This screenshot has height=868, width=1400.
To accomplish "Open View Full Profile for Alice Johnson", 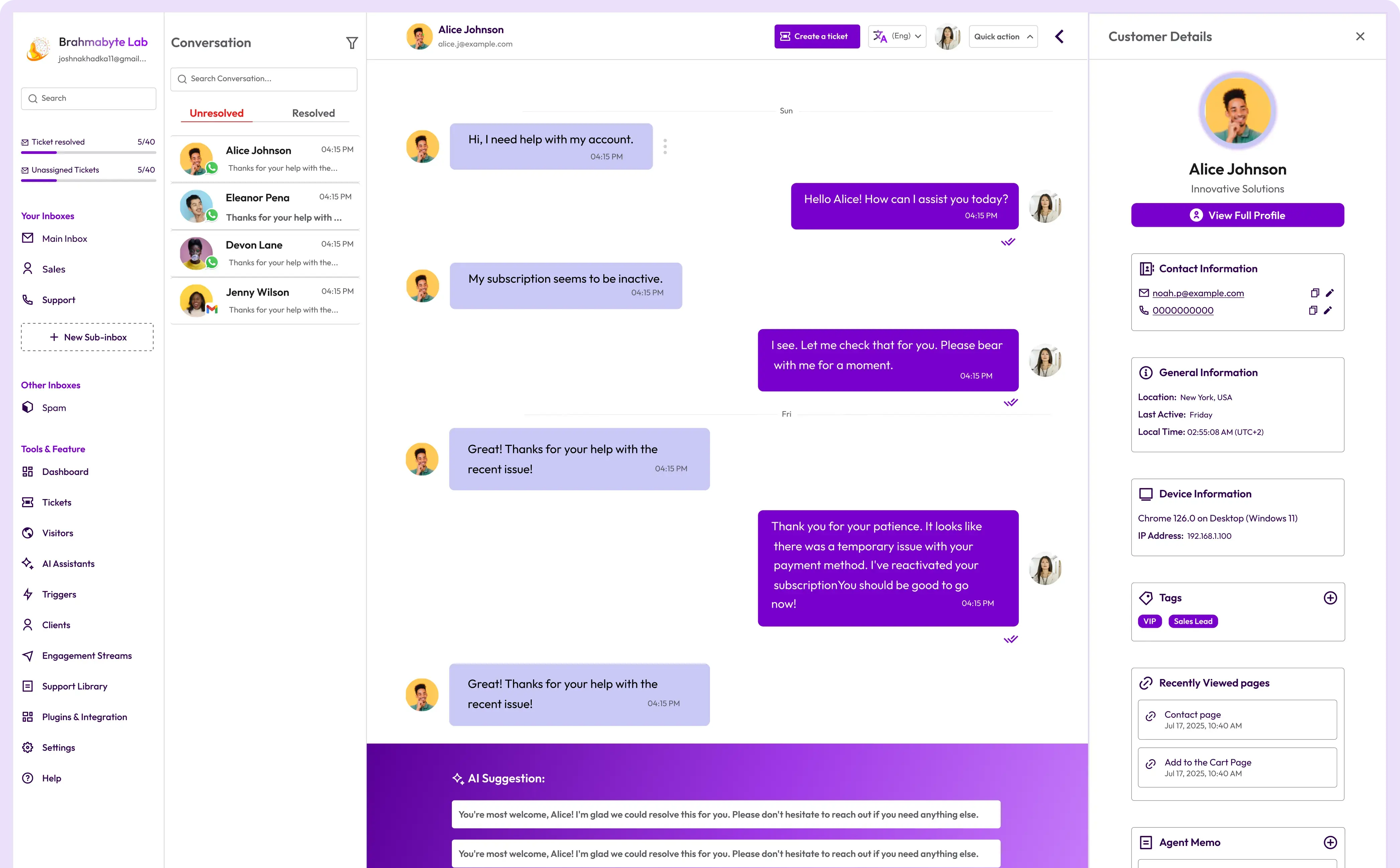I will tap(1237, 215).
